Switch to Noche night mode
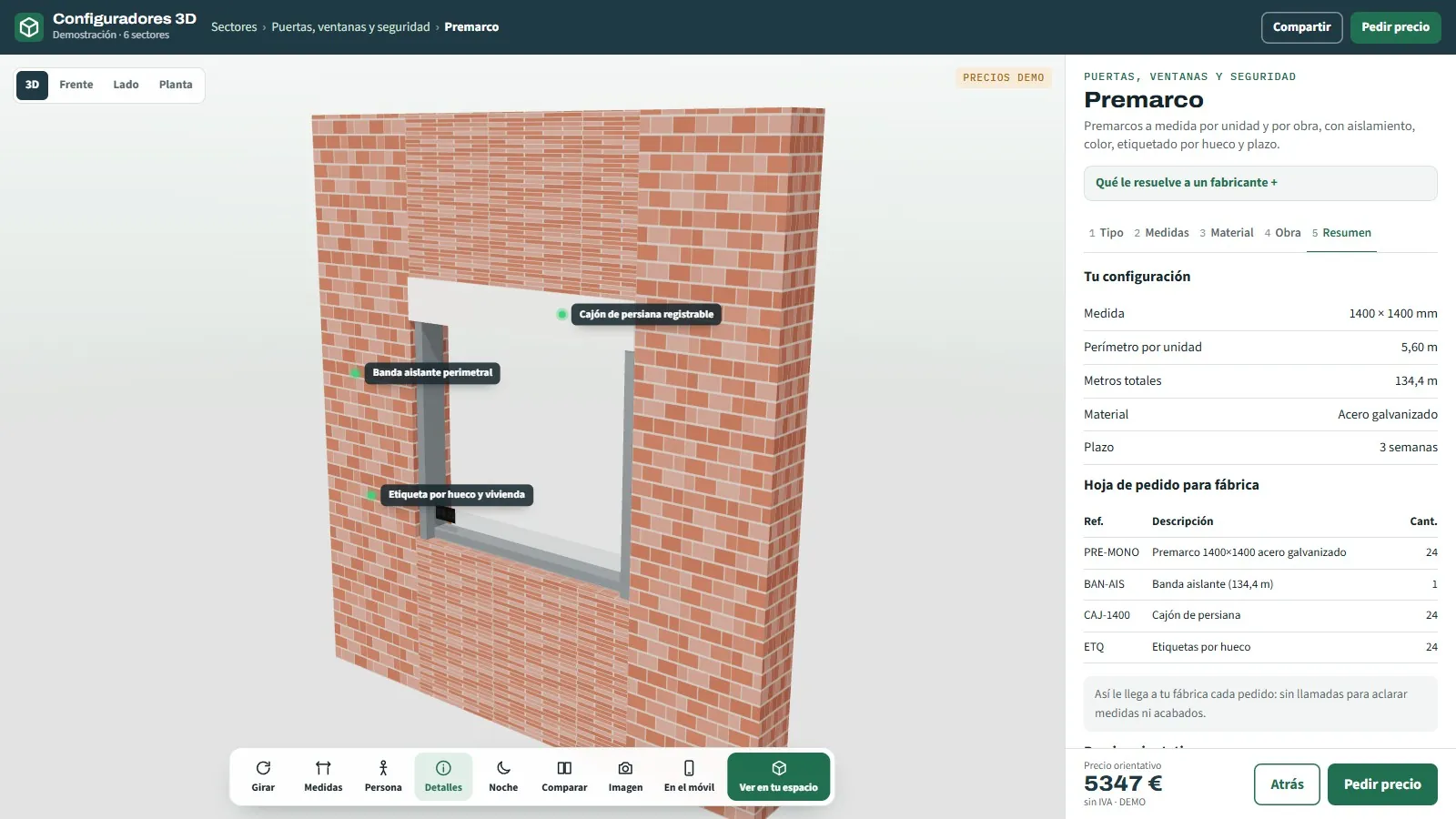1456x819 pixels. click(503, 777)
